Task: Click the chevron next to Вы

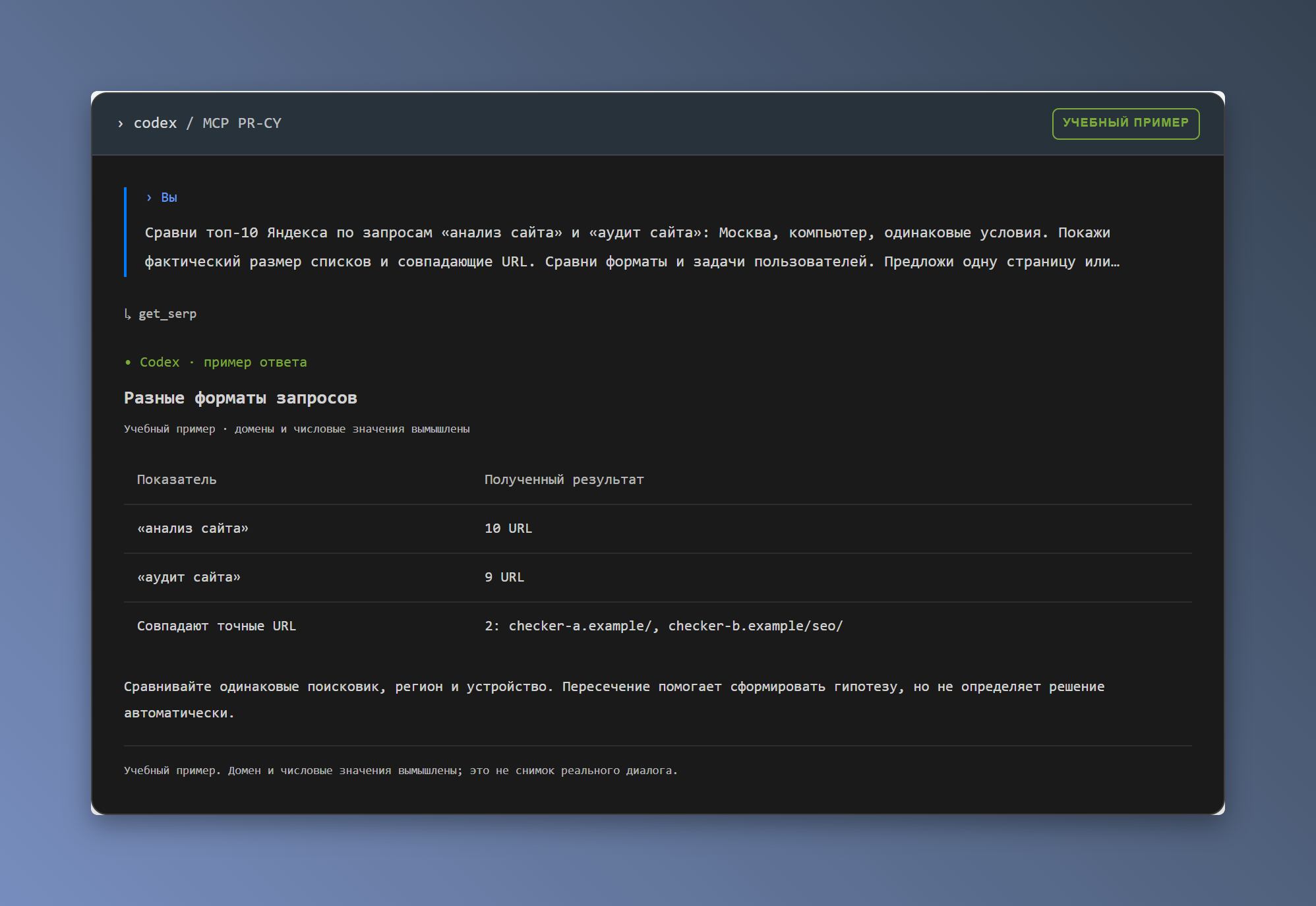Action: pyautogui.click(x=149, y=197)
